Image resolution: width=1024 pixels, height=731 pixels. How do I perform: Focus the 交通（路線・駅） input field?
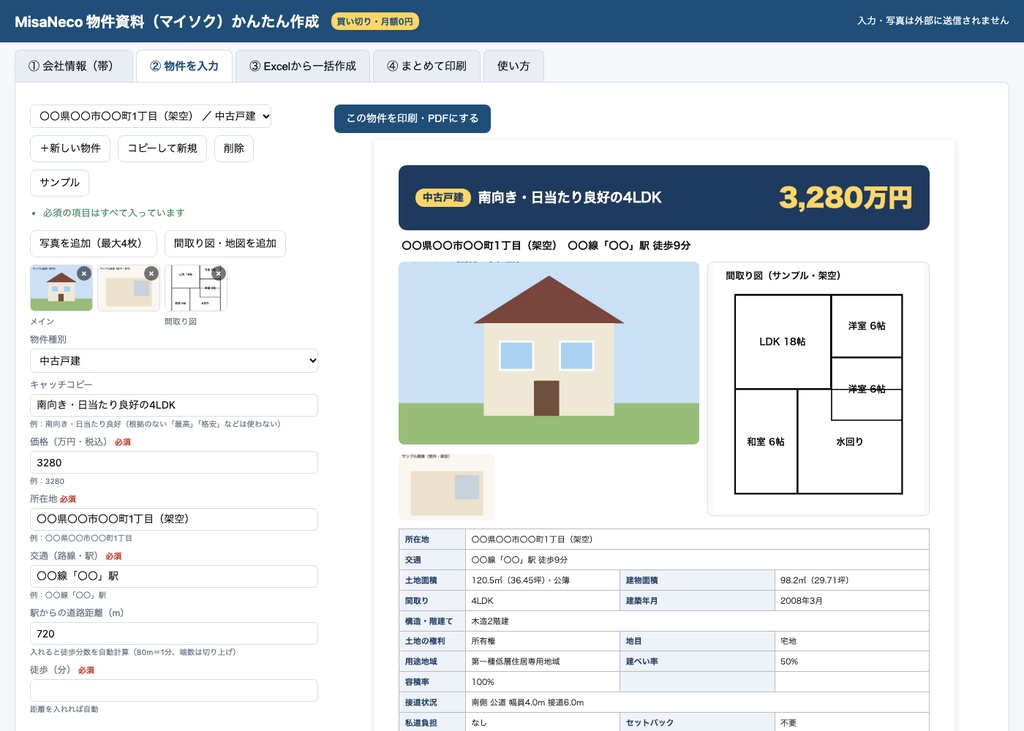pos(174,576)
